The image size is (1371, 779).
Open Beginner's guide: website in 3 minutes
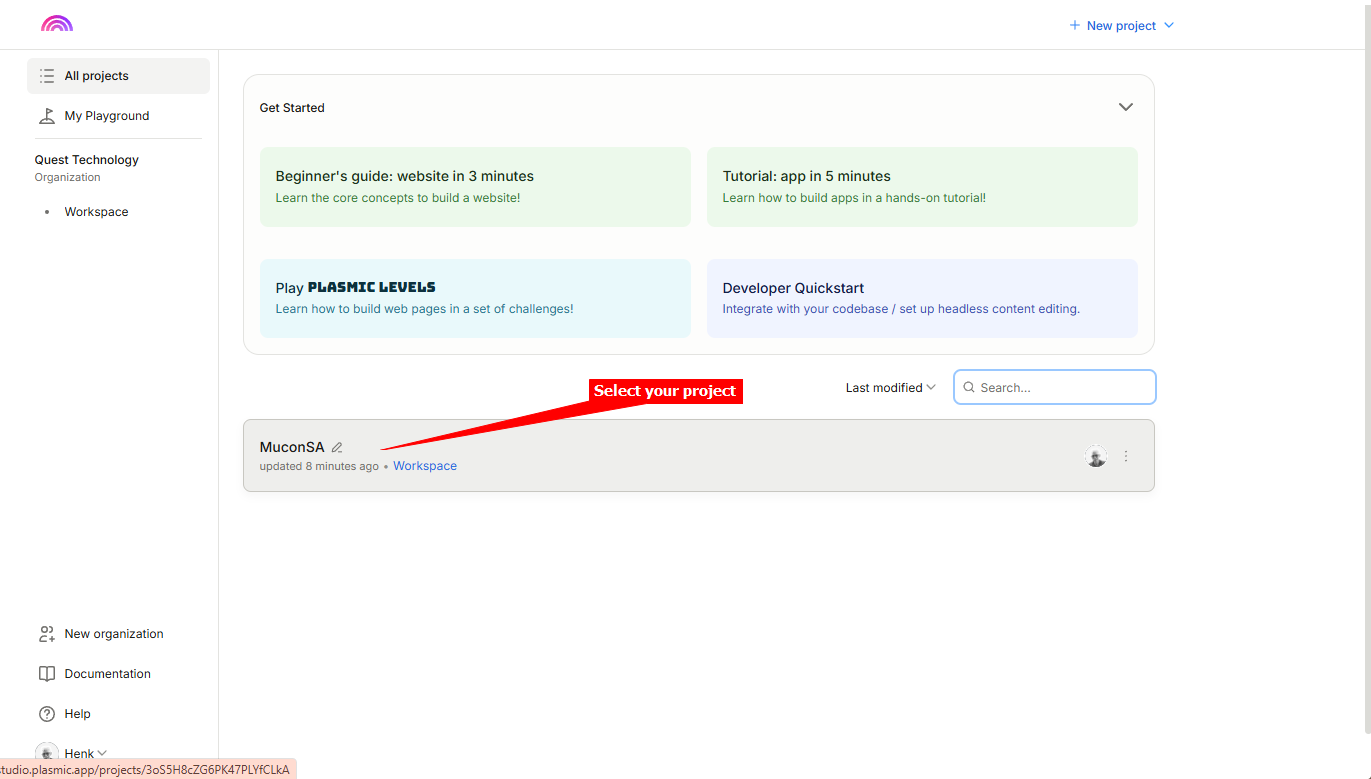tap(475, 187)
